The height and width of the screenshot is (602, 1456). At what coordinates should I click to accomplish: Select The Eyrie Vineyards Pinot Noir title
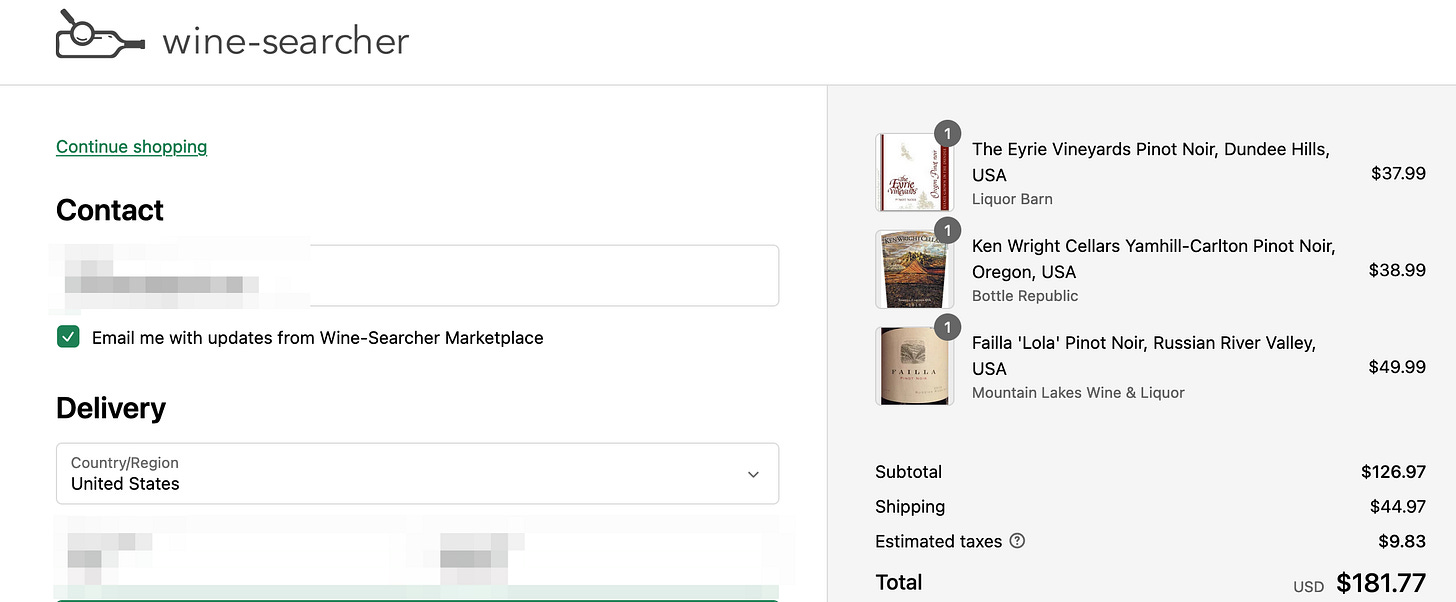click(1150, 162)
